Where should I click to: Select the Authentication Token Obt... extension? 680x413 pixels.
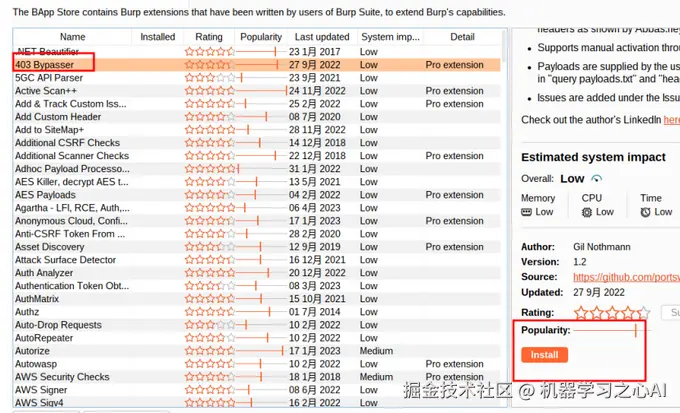point(257,285)
